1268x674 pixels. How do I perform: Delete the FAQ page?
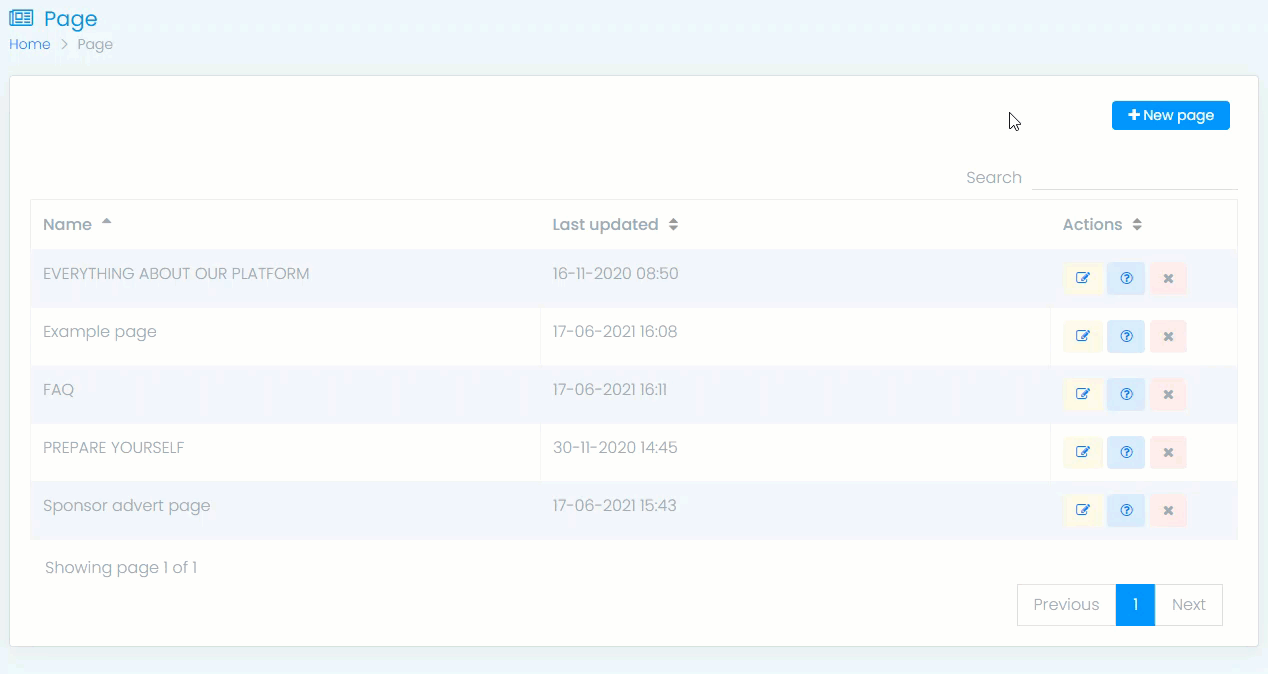(1168, 394)
